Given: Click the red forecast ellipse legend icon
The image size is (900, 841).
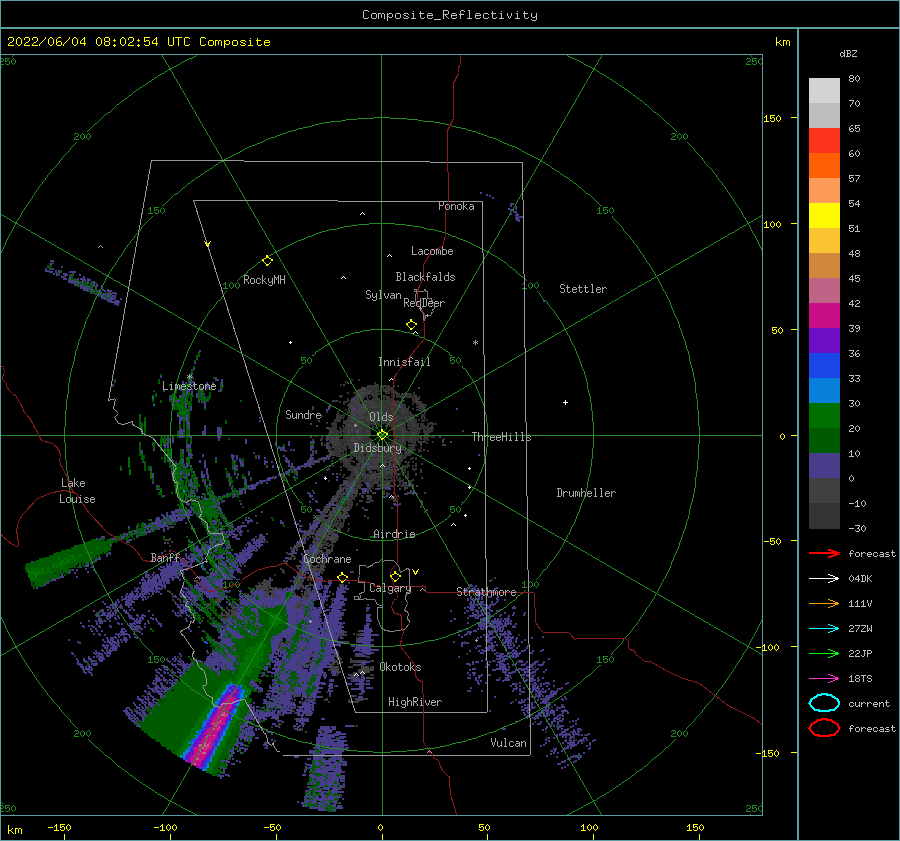Looking at the screenshot, I should coord(824,728).
